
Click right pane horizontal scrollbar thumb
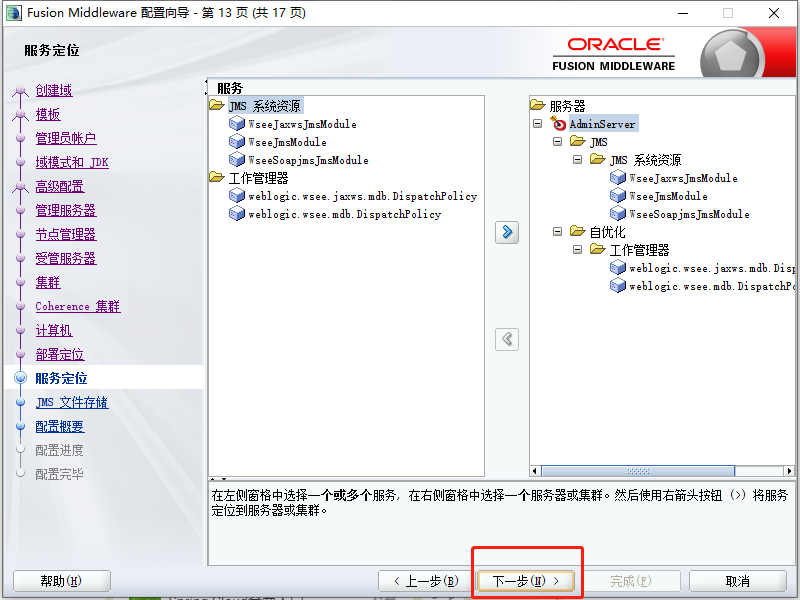click(638, 471)
